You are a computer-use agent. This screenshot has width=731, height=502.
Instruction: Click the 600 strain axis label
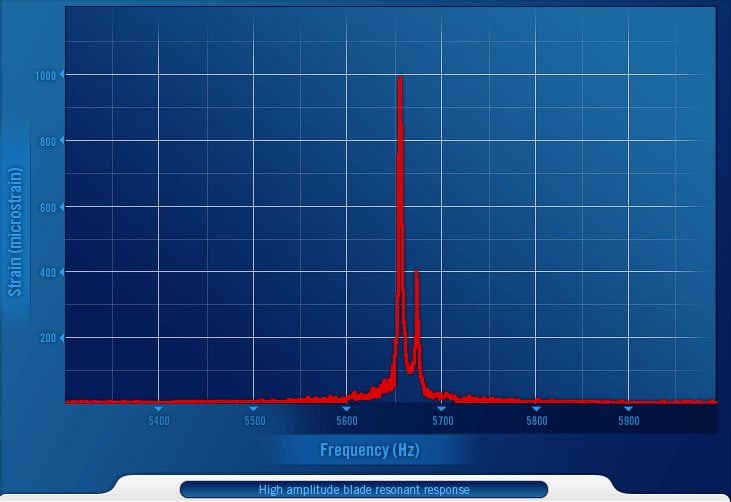tap(48, 208)
